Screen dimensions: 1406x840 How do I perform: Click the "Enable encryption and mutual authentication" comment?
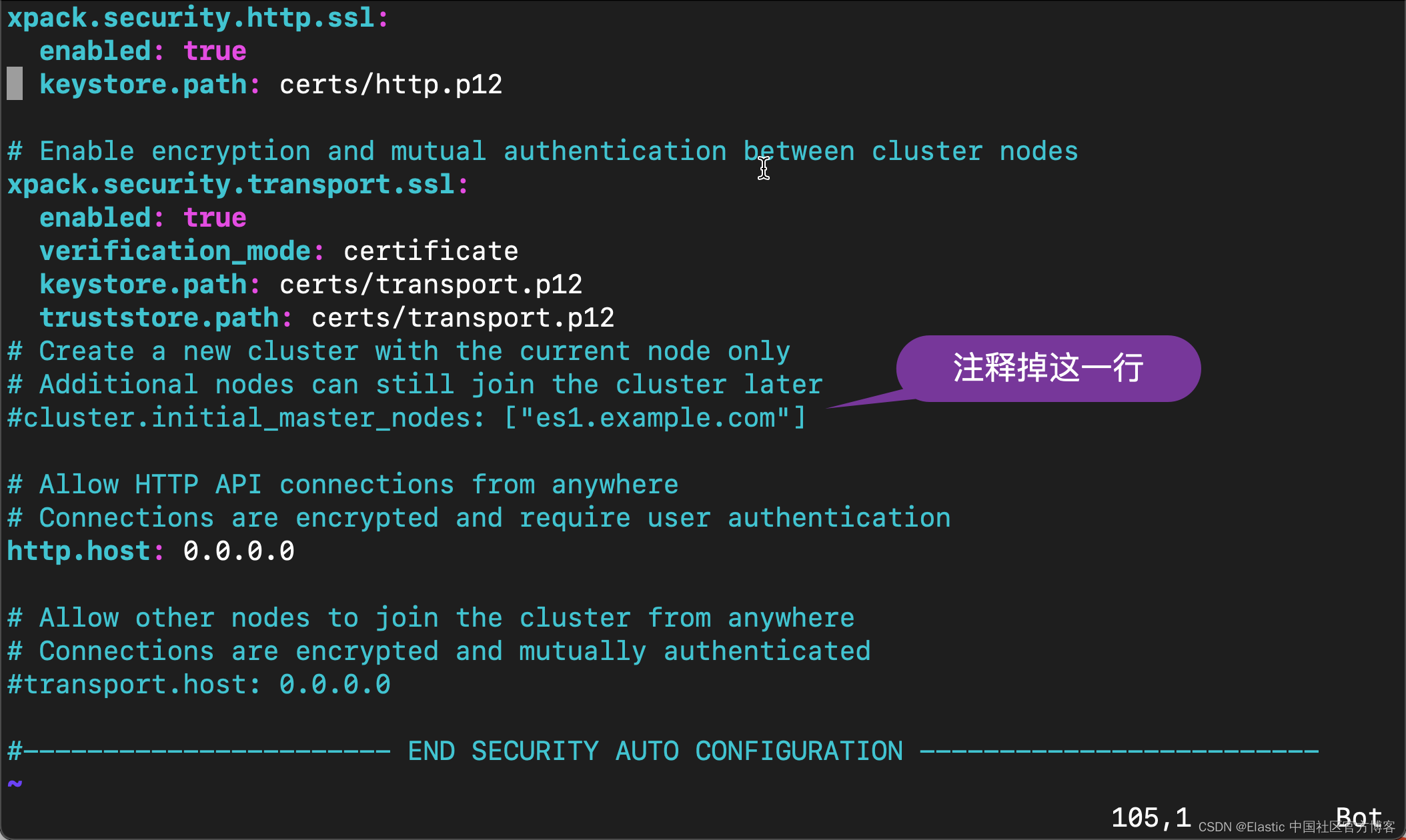(x=542, y=151)
